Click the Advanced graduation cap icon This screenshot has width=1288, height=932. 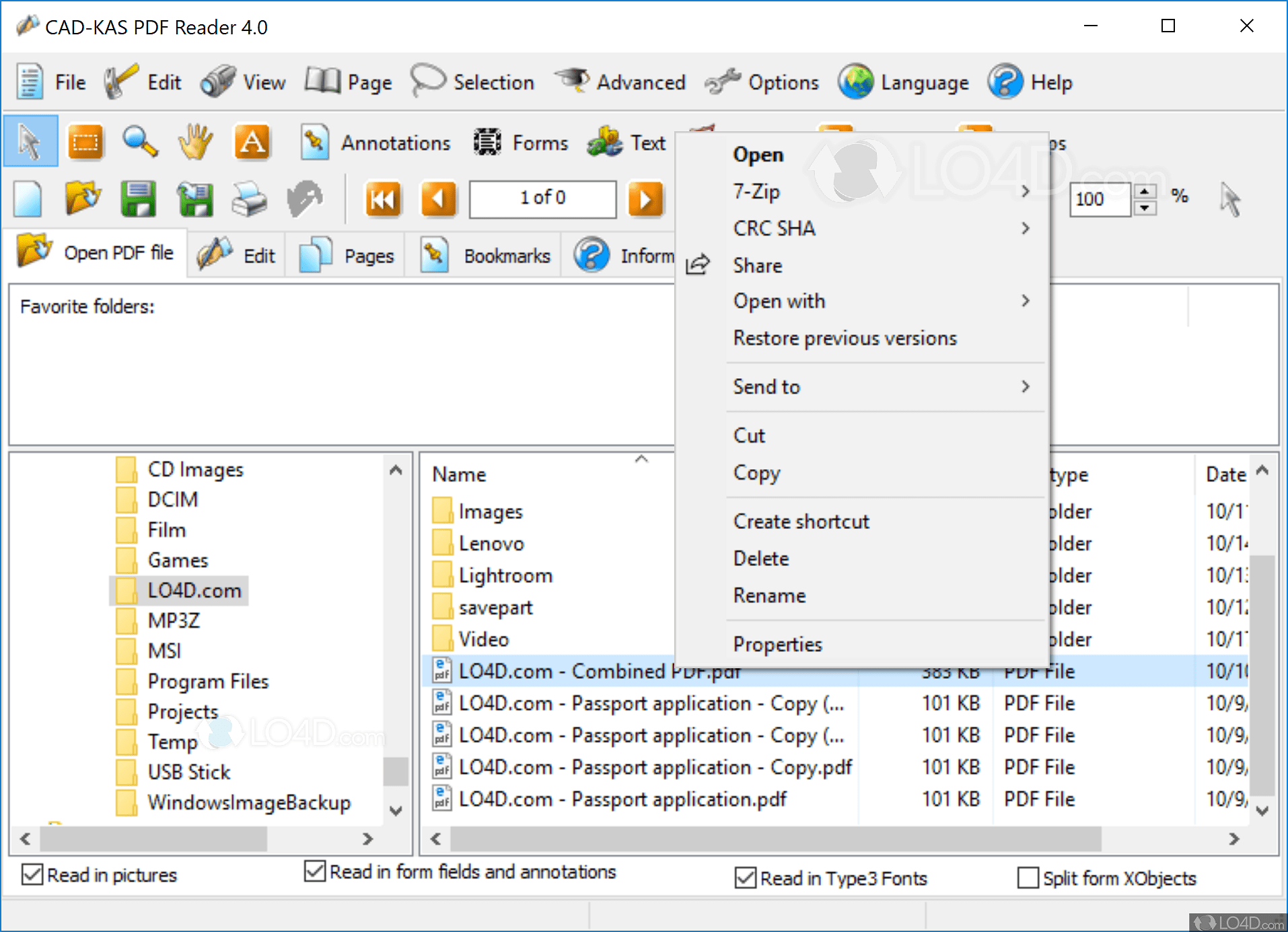(x=573, y=81)
